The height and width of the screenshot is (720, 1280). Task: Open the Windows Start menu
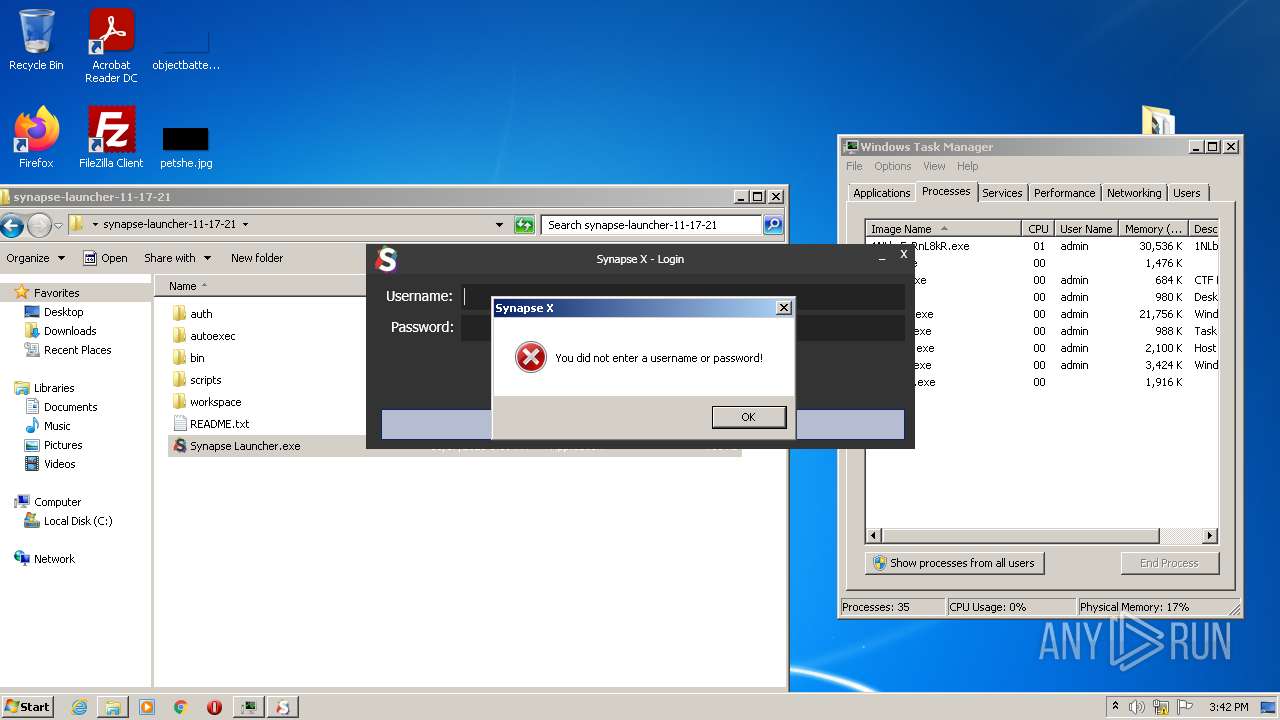[27, 706]
